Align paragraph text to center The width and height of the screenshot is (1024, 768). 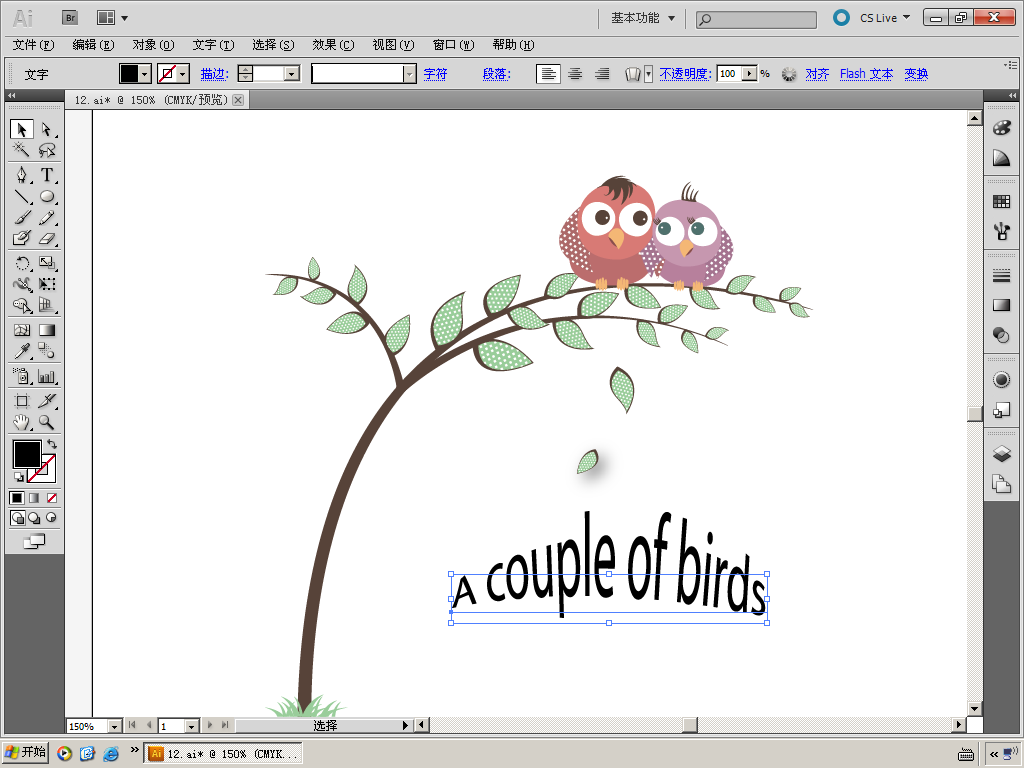tap(575, 74)
